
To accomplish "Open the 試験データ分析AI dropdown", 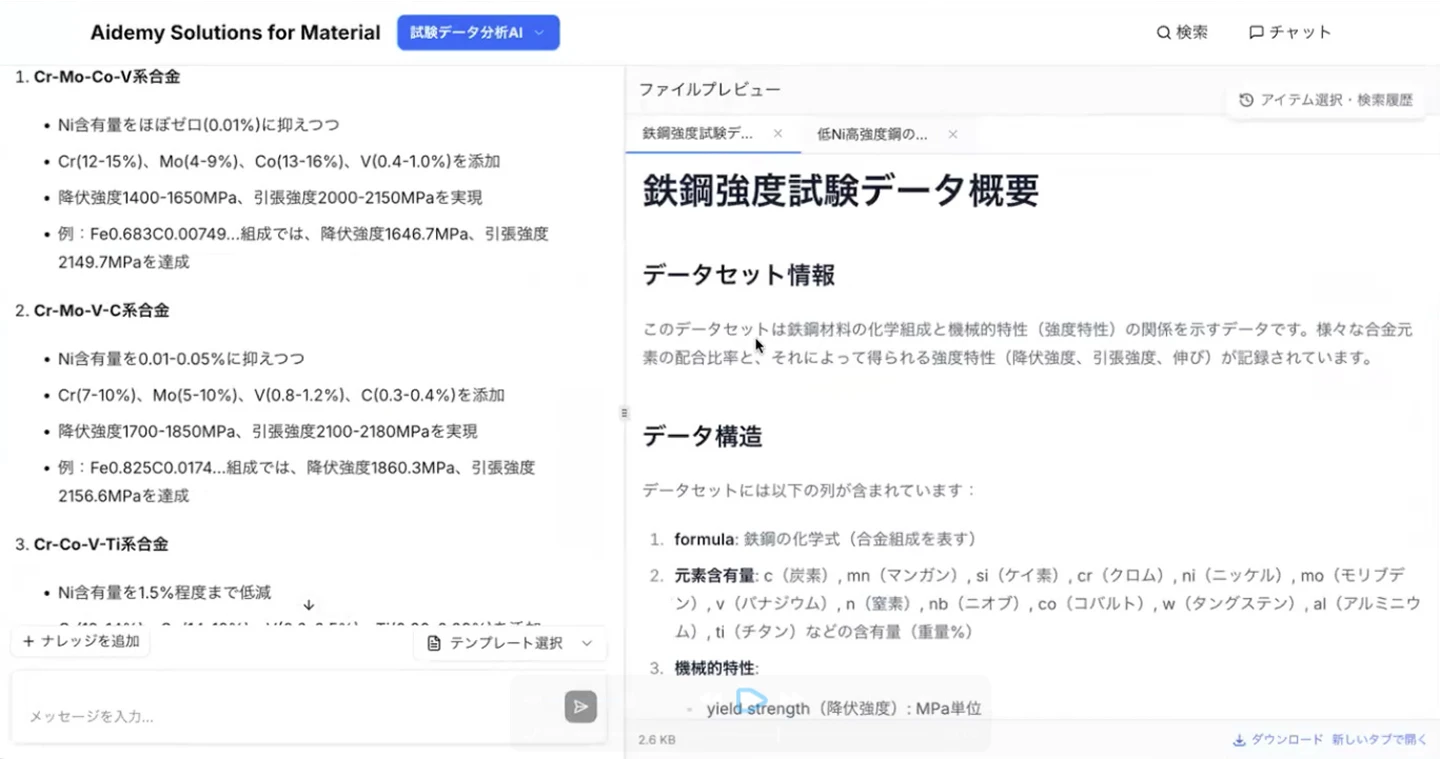I will (x=477, y=32).
